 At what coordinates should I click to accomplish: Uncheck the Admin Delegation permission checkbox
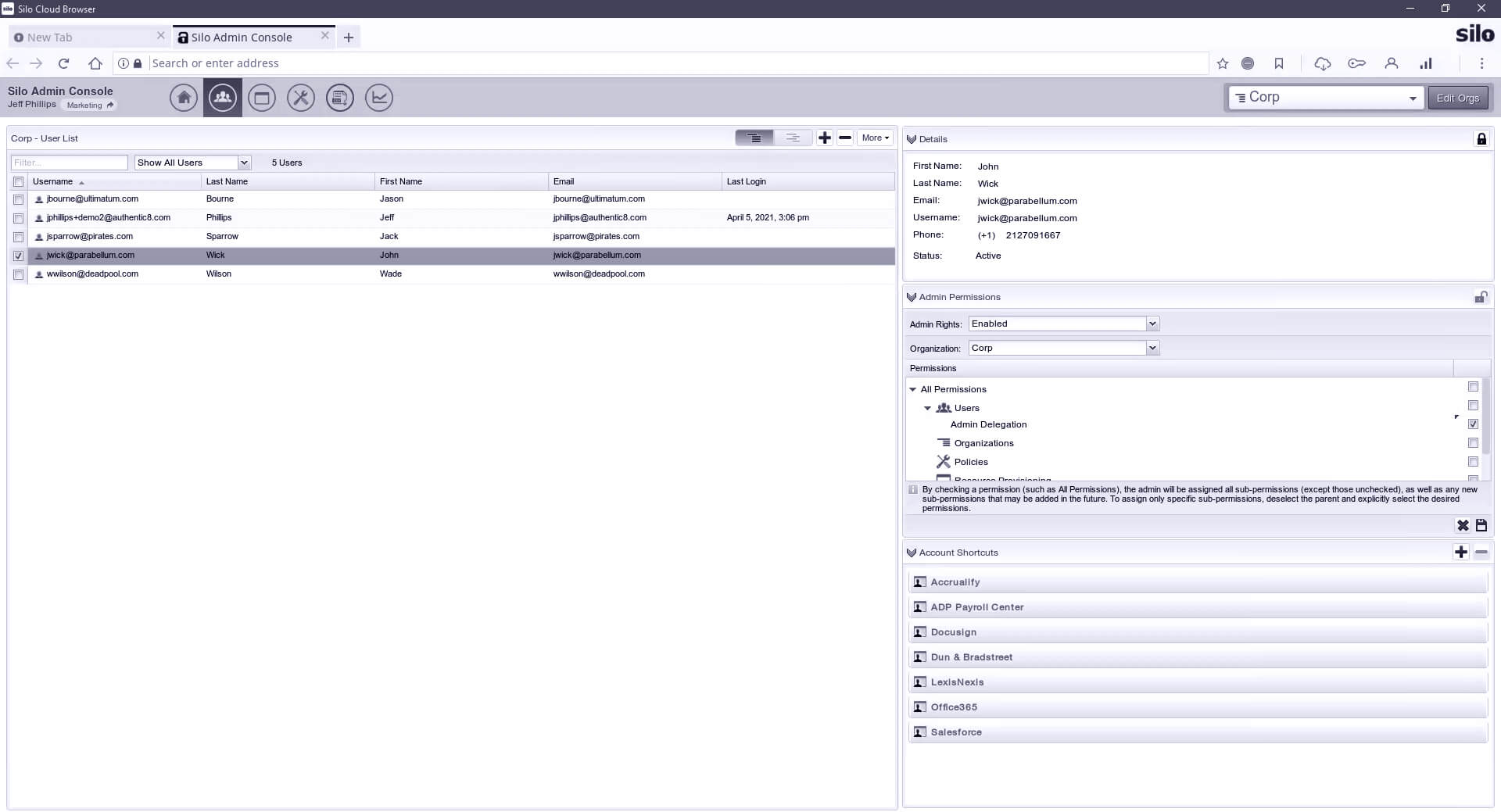coord(1473,424)
